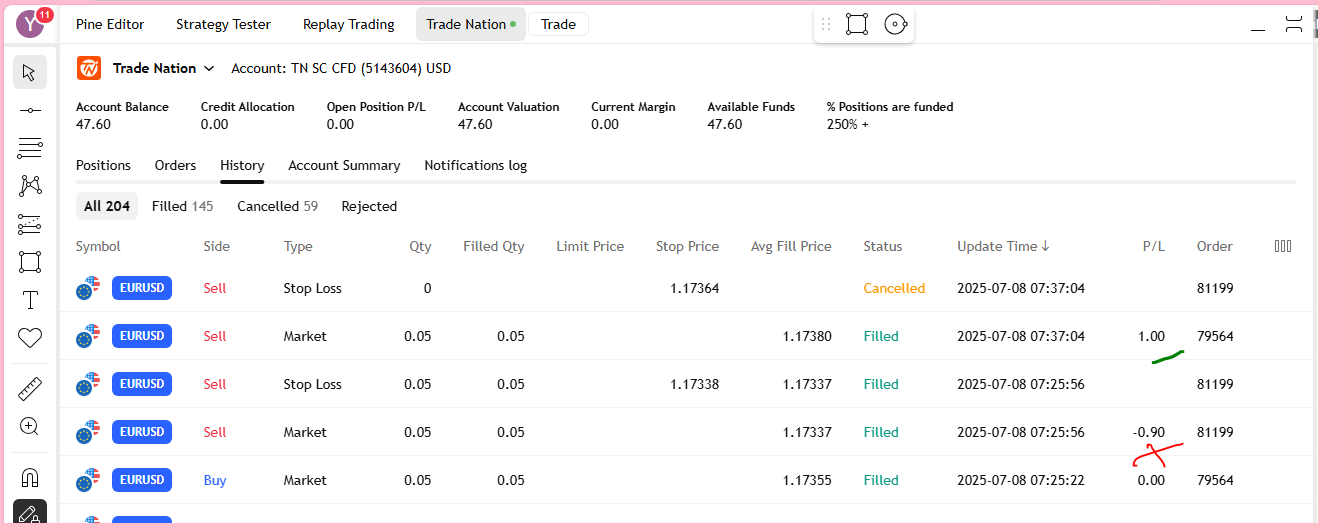The image size is (1318, 523).
Task: Toggle the All 204 history filter
Action: pos(107,206)
